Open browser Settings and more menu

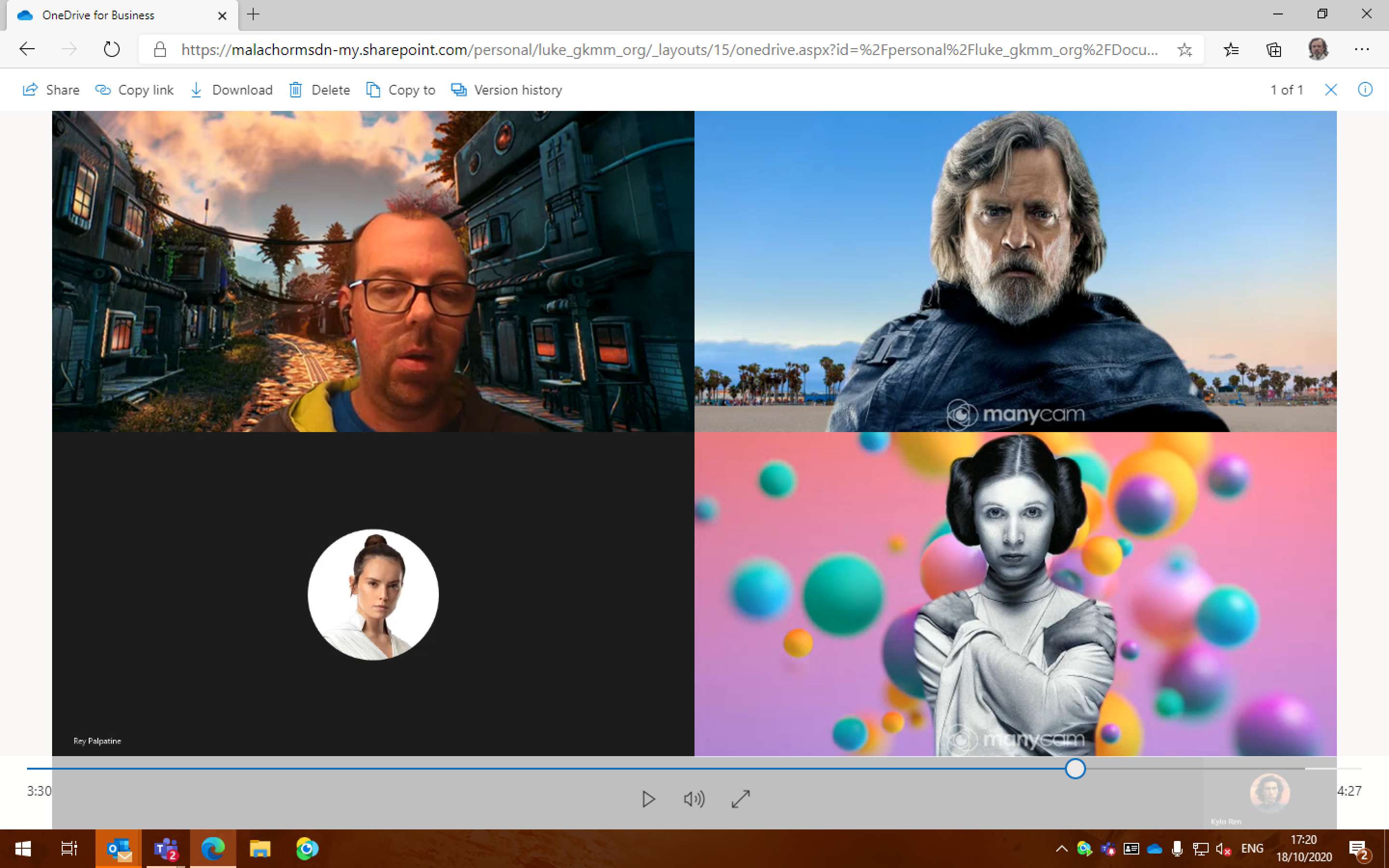pos(1362,50)
